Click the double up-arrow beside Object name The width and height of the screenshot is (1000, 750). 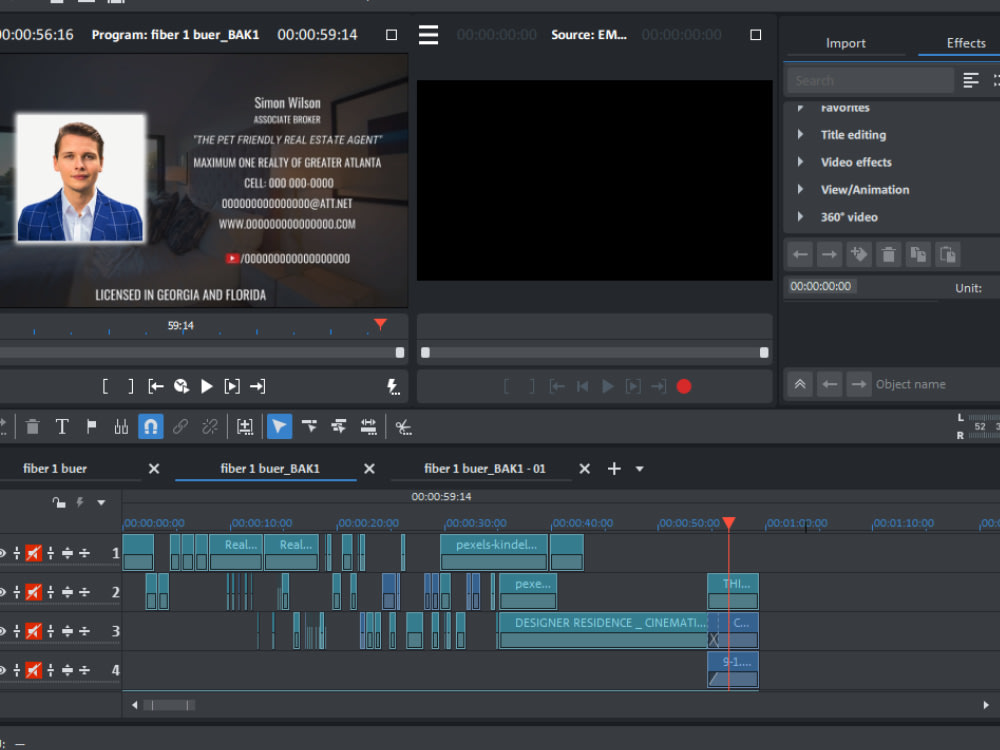[800, 384]
